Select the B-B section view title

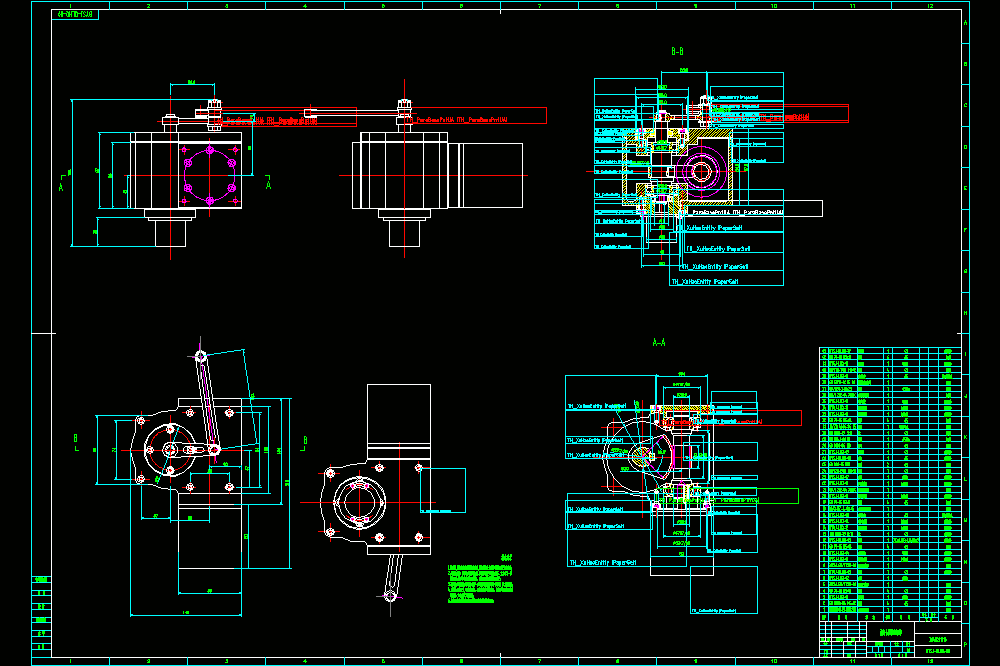point(677,51)
